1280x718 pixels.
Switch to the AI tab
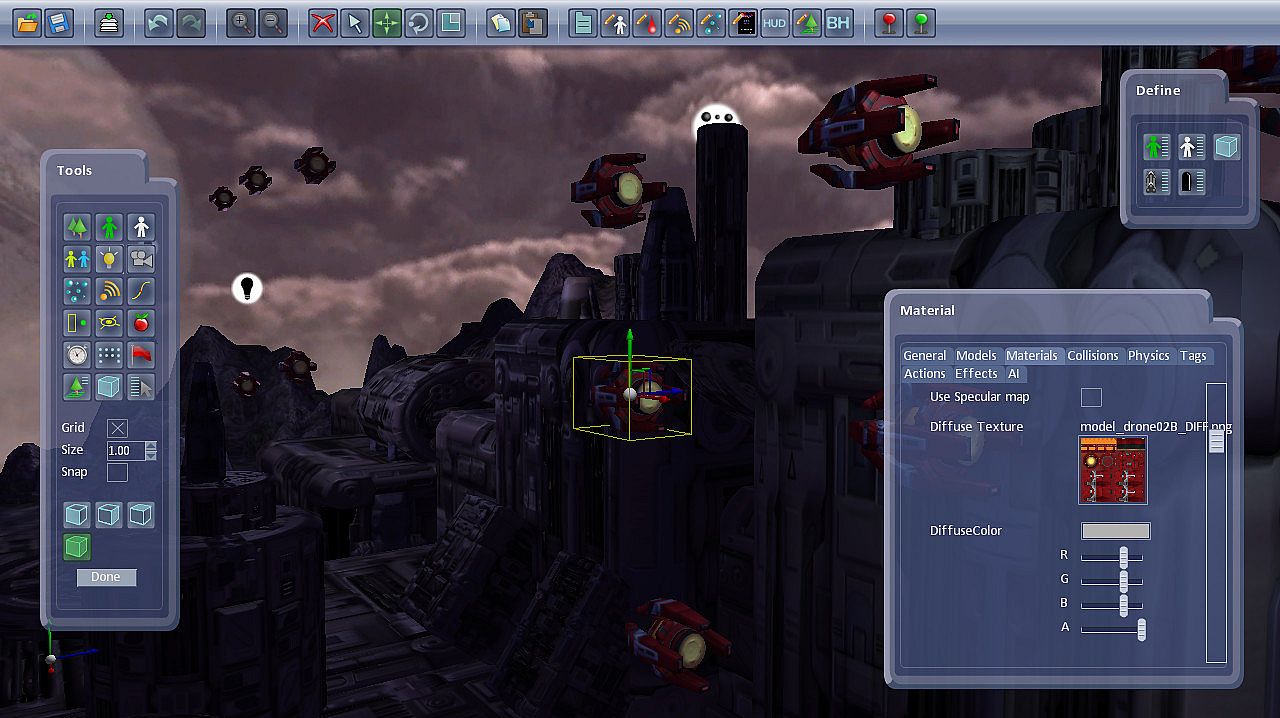(x=1014, y=373)
